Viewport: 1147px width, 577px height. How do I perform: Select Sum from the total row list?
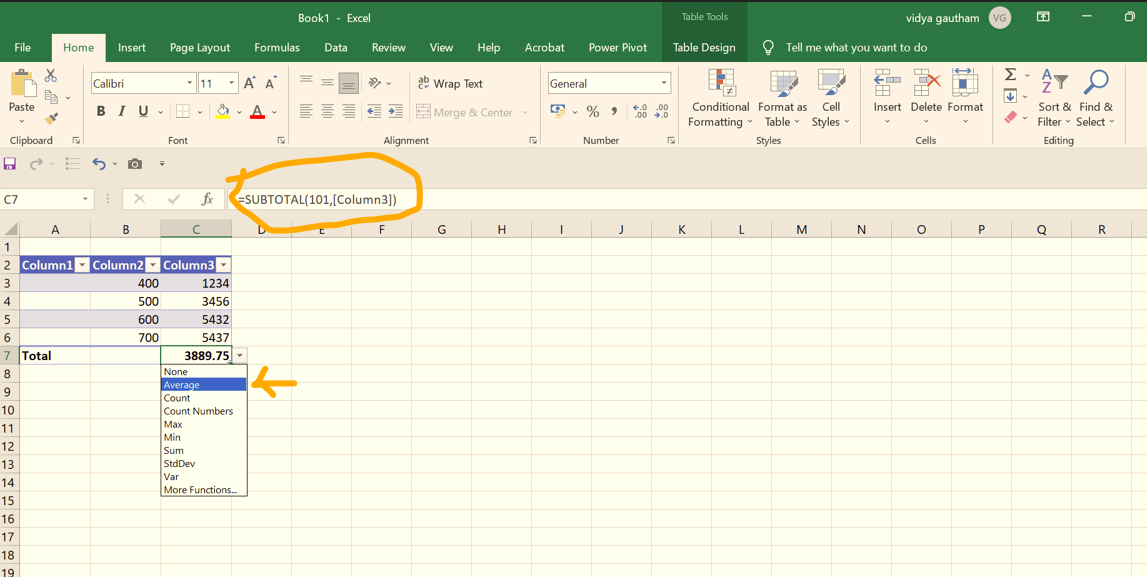[x=174, y=451]
